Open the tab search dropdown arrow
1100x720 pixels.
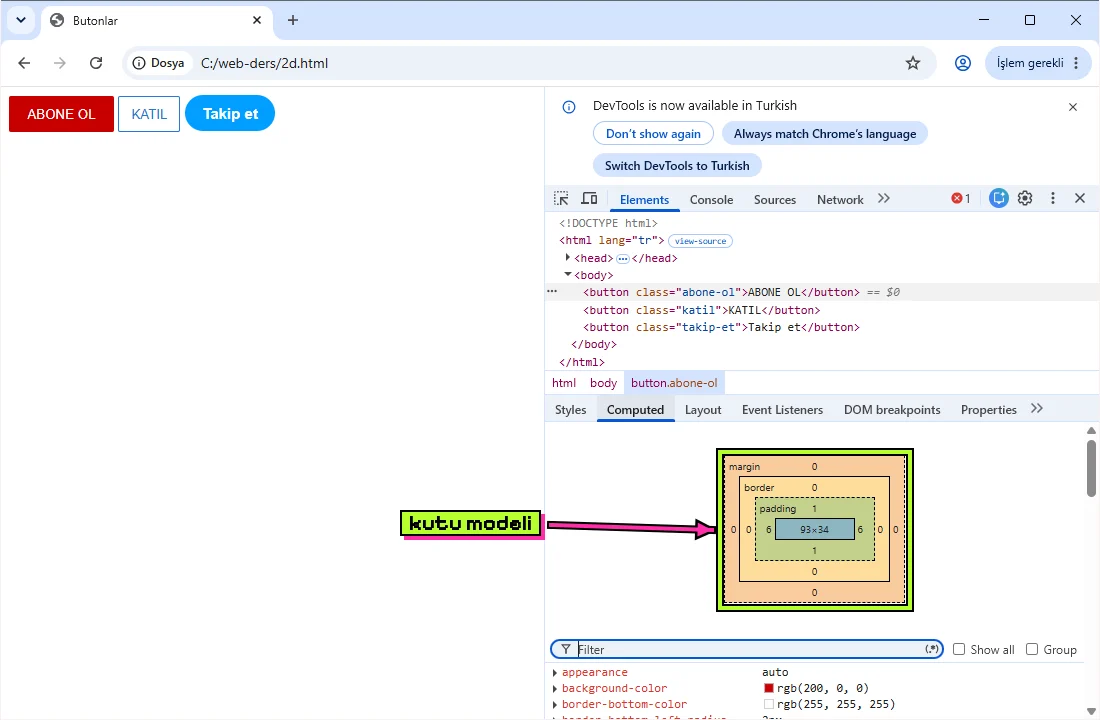[x=21, y=20]
